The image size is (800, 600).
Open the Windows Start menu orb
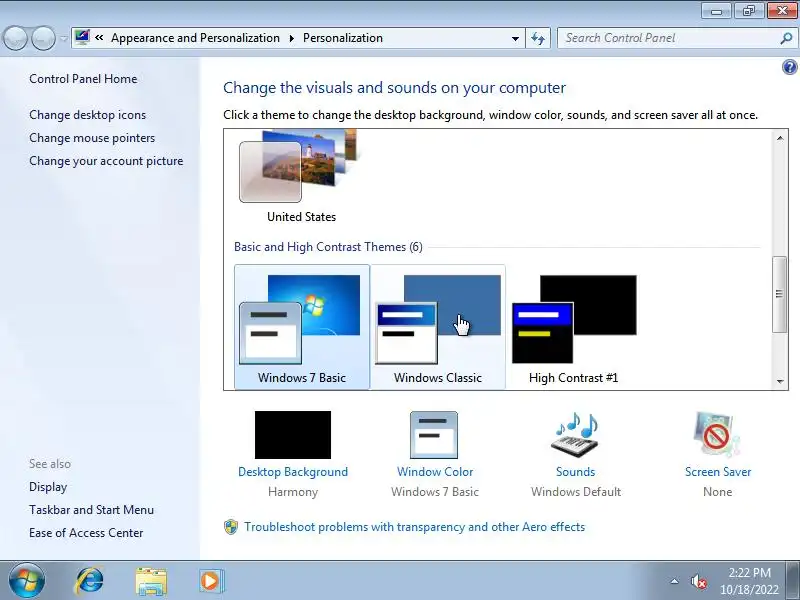coord(27,581)
